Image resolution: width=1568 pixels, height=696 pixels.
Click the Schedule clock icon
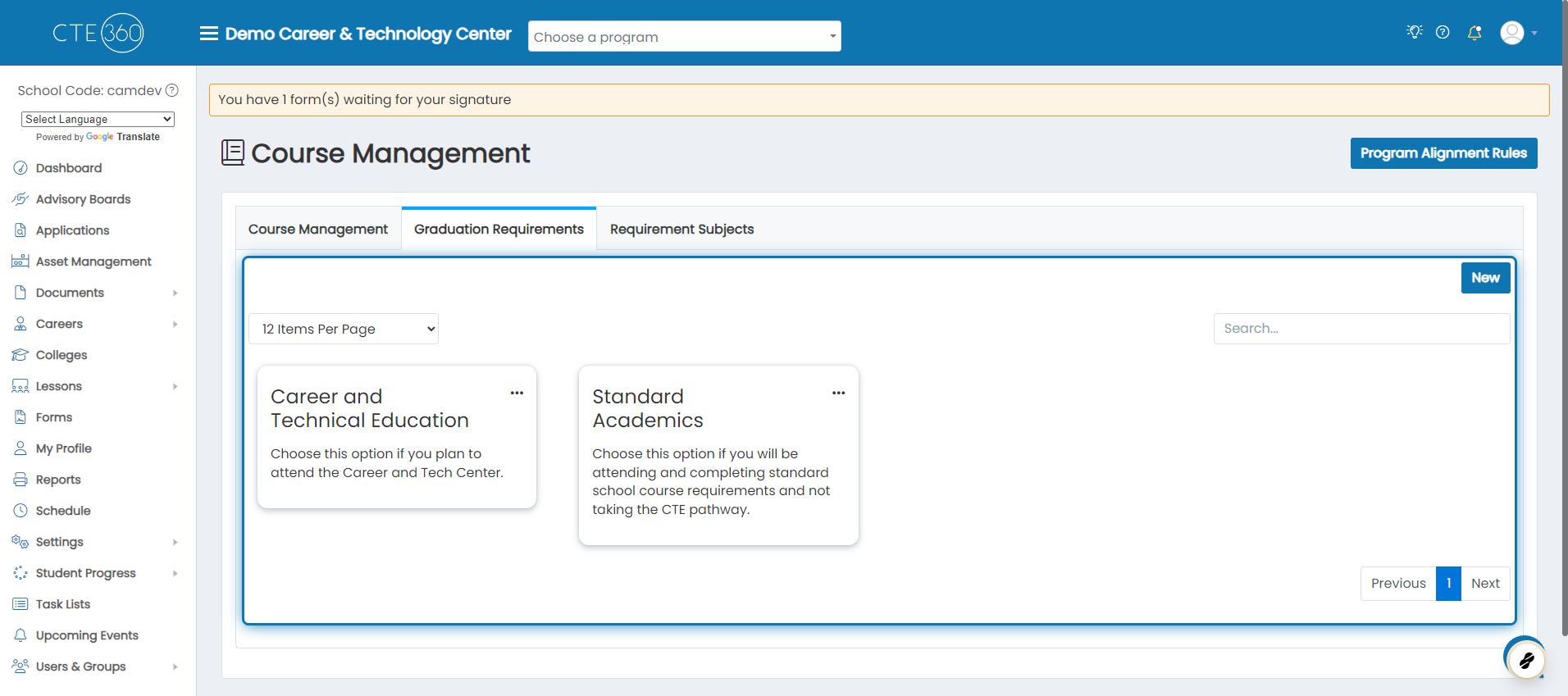pyautogui.click(x=21, y=511)
